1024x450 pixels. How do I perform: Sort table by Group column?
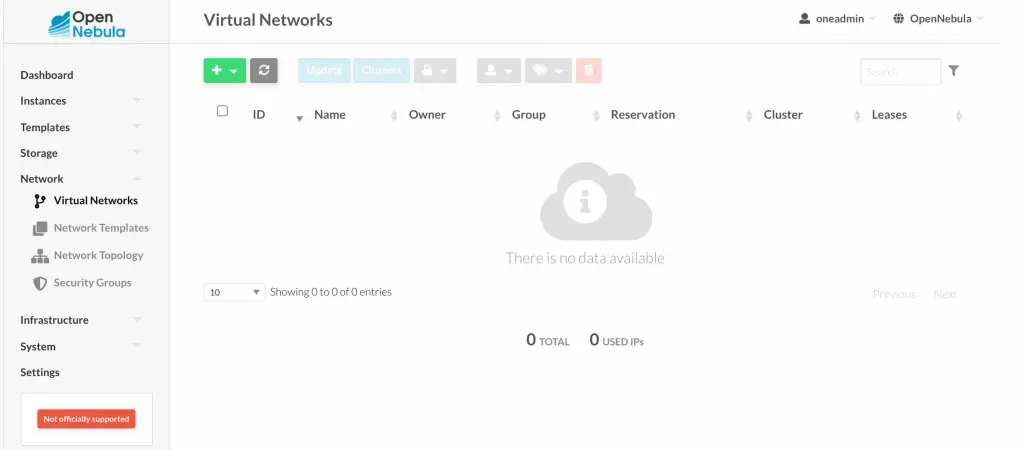tap(528, 115)
